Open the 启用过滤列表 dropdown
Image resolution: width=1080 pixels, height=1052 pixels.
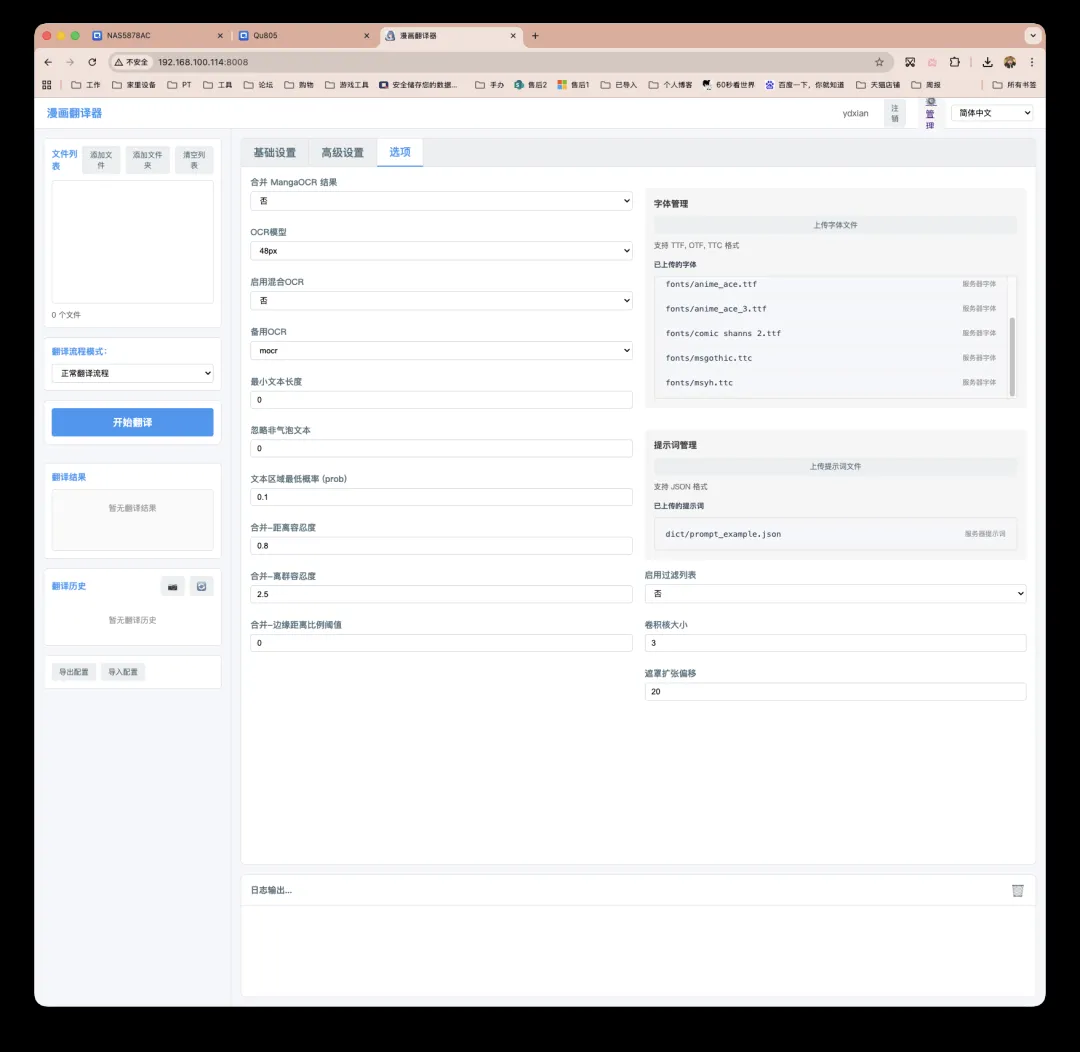(x=835, y=594)
